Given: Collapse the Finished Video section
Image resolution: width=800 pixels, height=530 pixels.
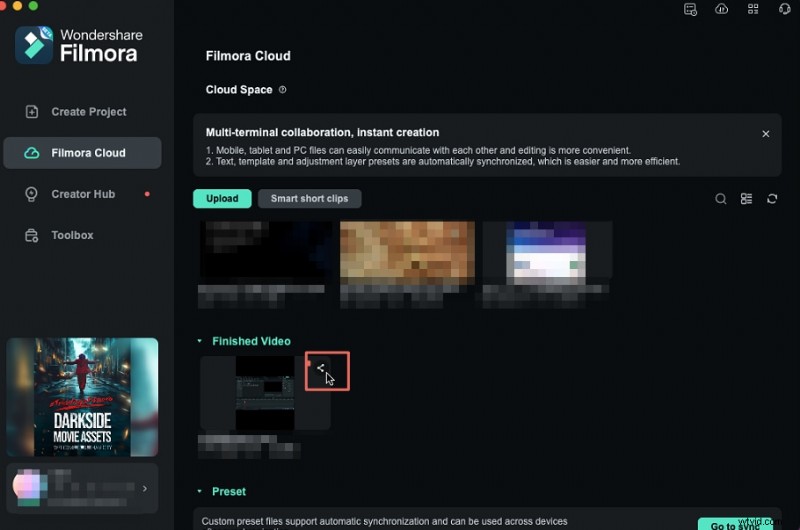Looking at the screenshot, I should click(199, 341).
